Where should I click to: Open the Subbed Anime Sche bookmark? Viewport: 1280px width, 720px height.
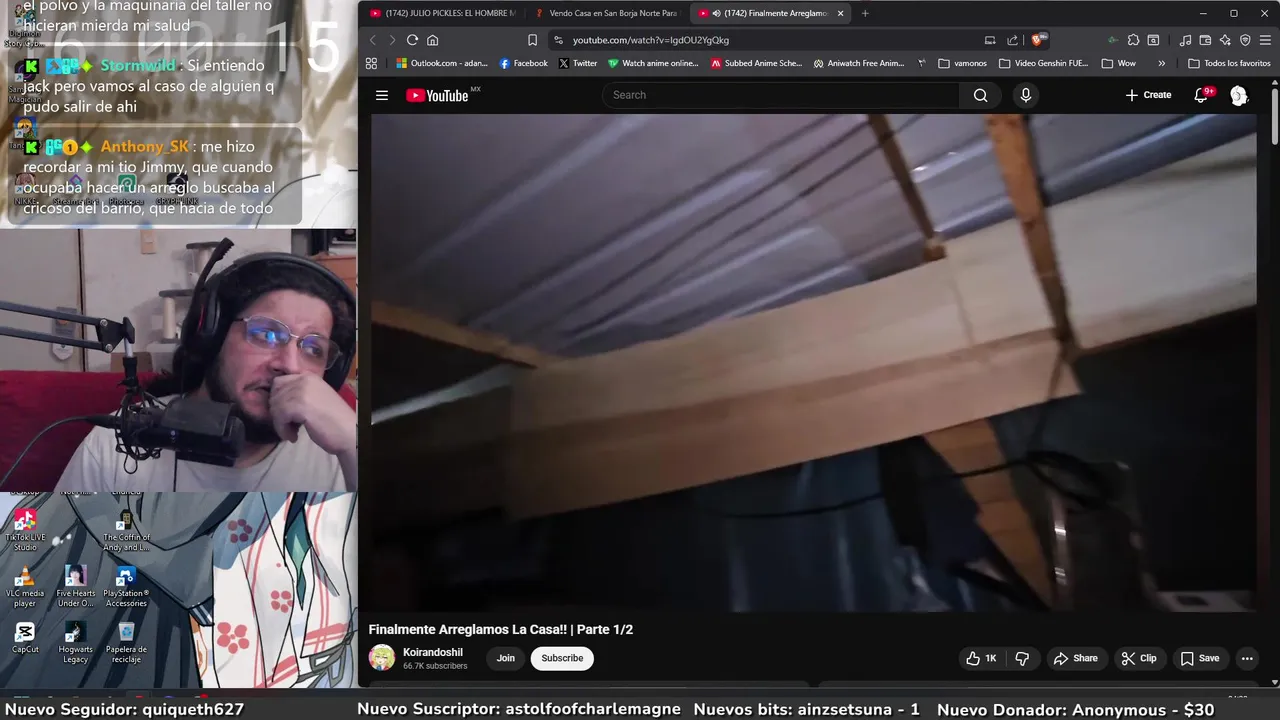click(756, 63)
